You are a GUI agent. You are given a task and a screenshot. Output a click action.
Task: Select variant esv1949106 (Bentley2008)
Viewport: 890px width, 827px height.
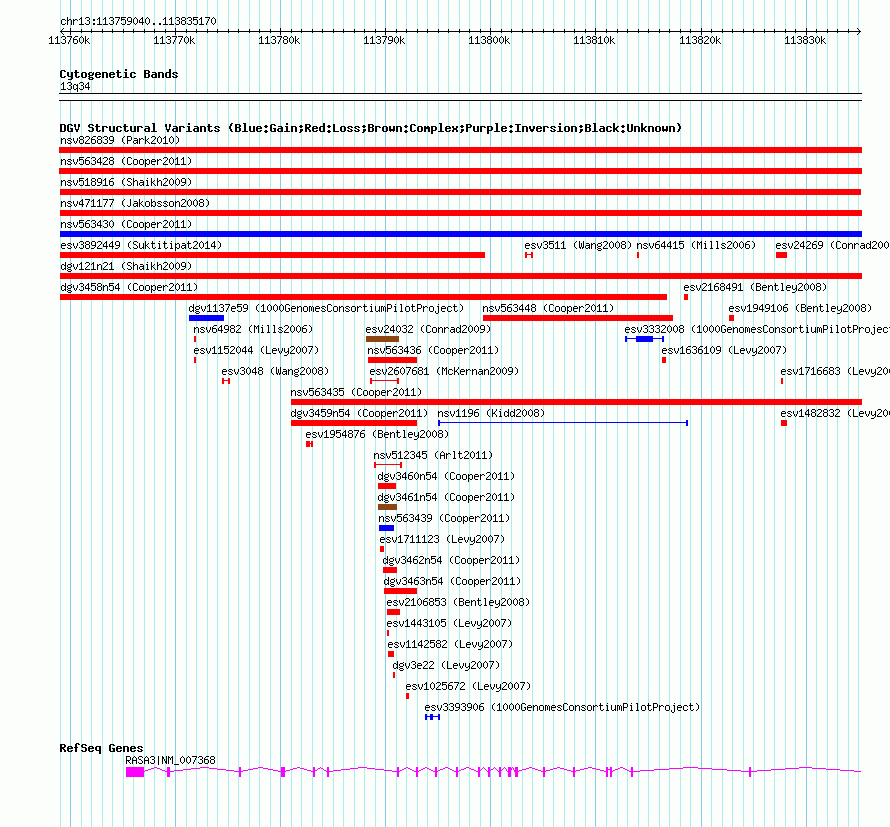point(800,308)
